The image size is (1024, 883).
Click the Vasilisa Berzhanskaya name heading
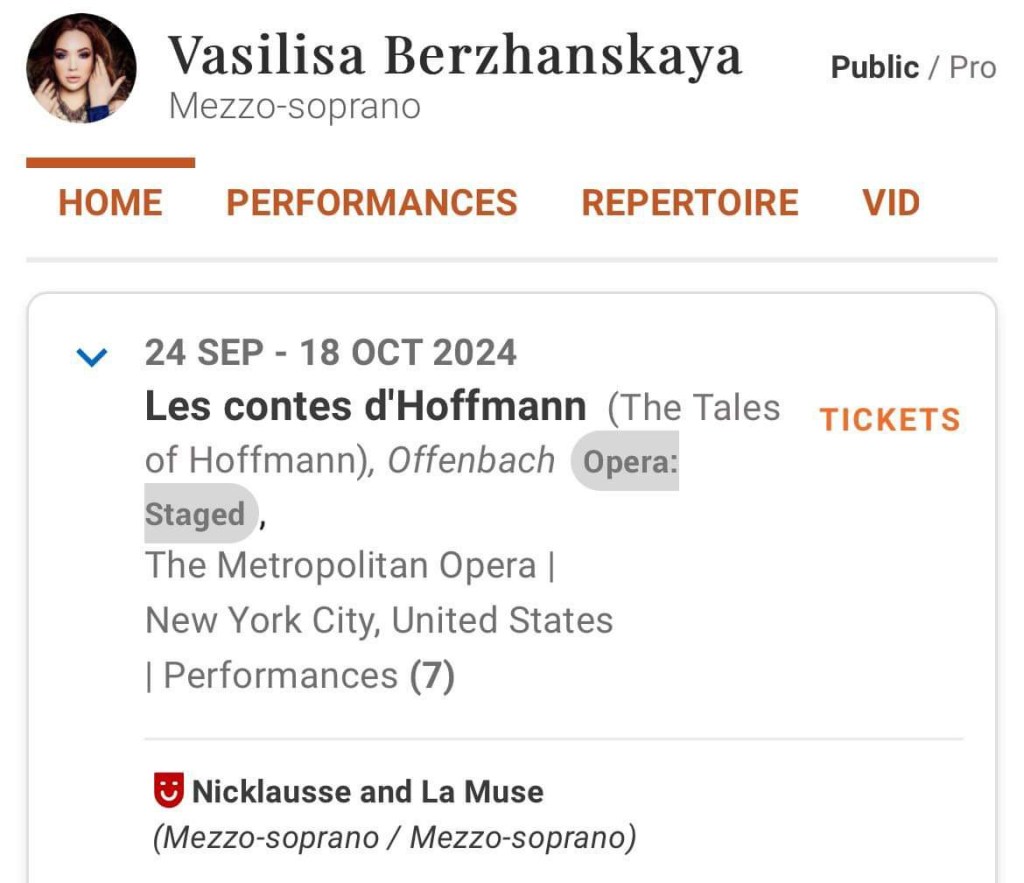coord(455,55)
